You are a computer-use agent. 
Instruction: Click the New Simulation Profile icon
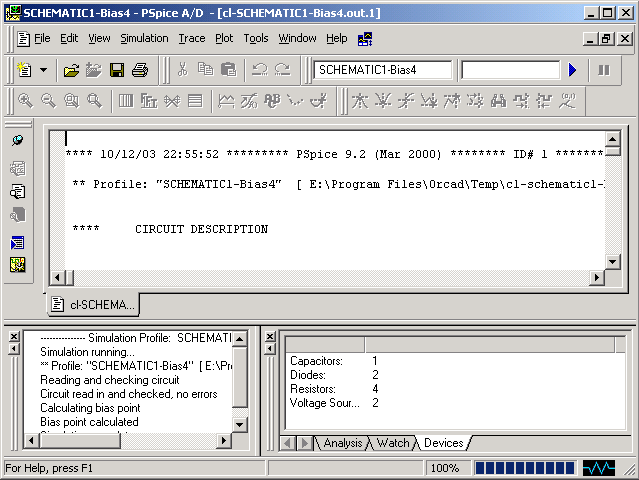pyautogui.click(x=24, y=70)
